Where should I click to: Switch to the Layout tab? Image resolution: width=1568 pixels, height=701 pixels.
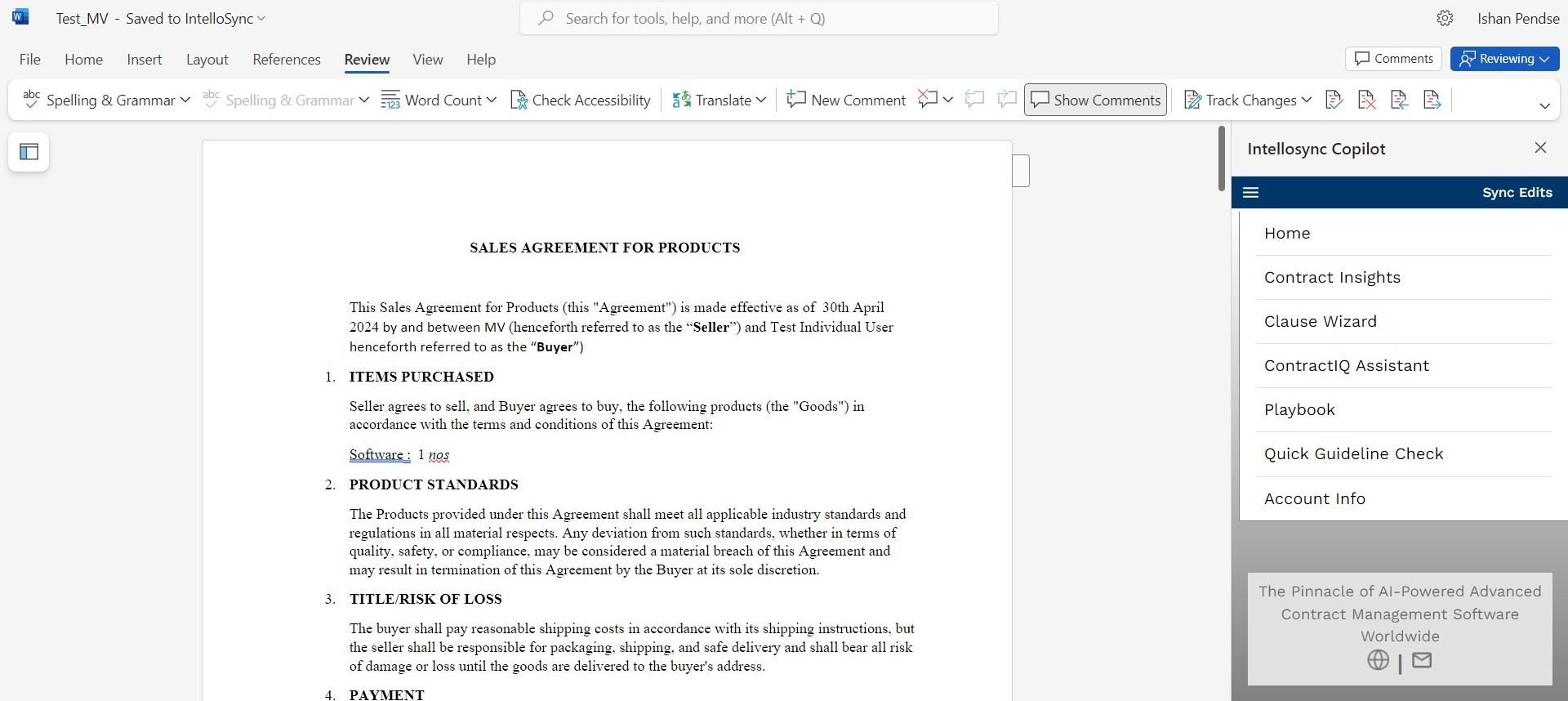point(207,60)
